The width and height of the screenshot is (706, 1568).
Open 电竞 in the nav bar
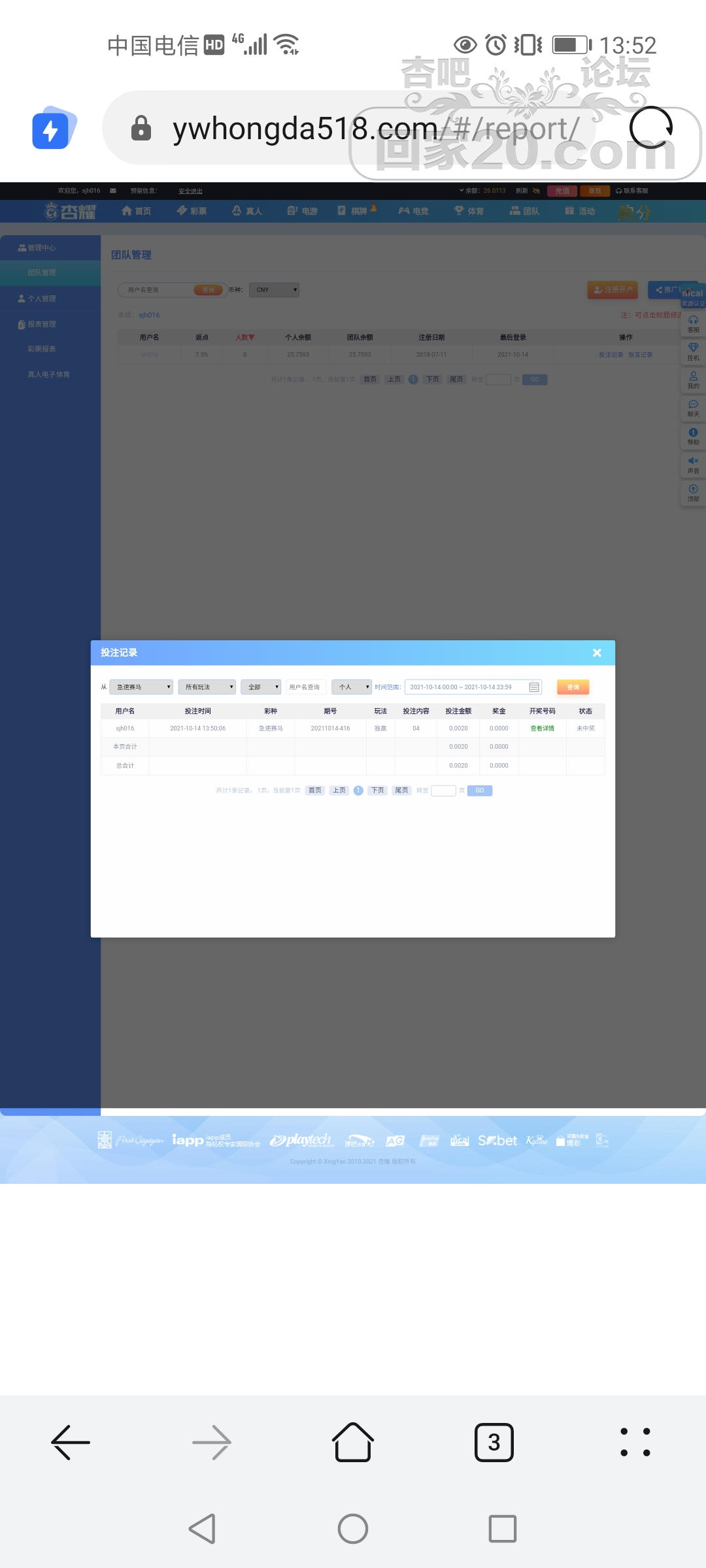pyautogui.click(x=413, y=211)
